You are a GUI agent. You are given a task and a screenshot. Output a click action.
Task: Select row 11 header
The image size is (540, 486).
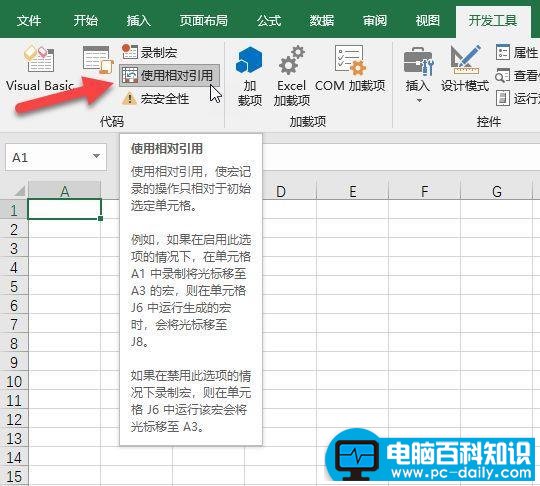pyautogui.click(x=14, y=400)
